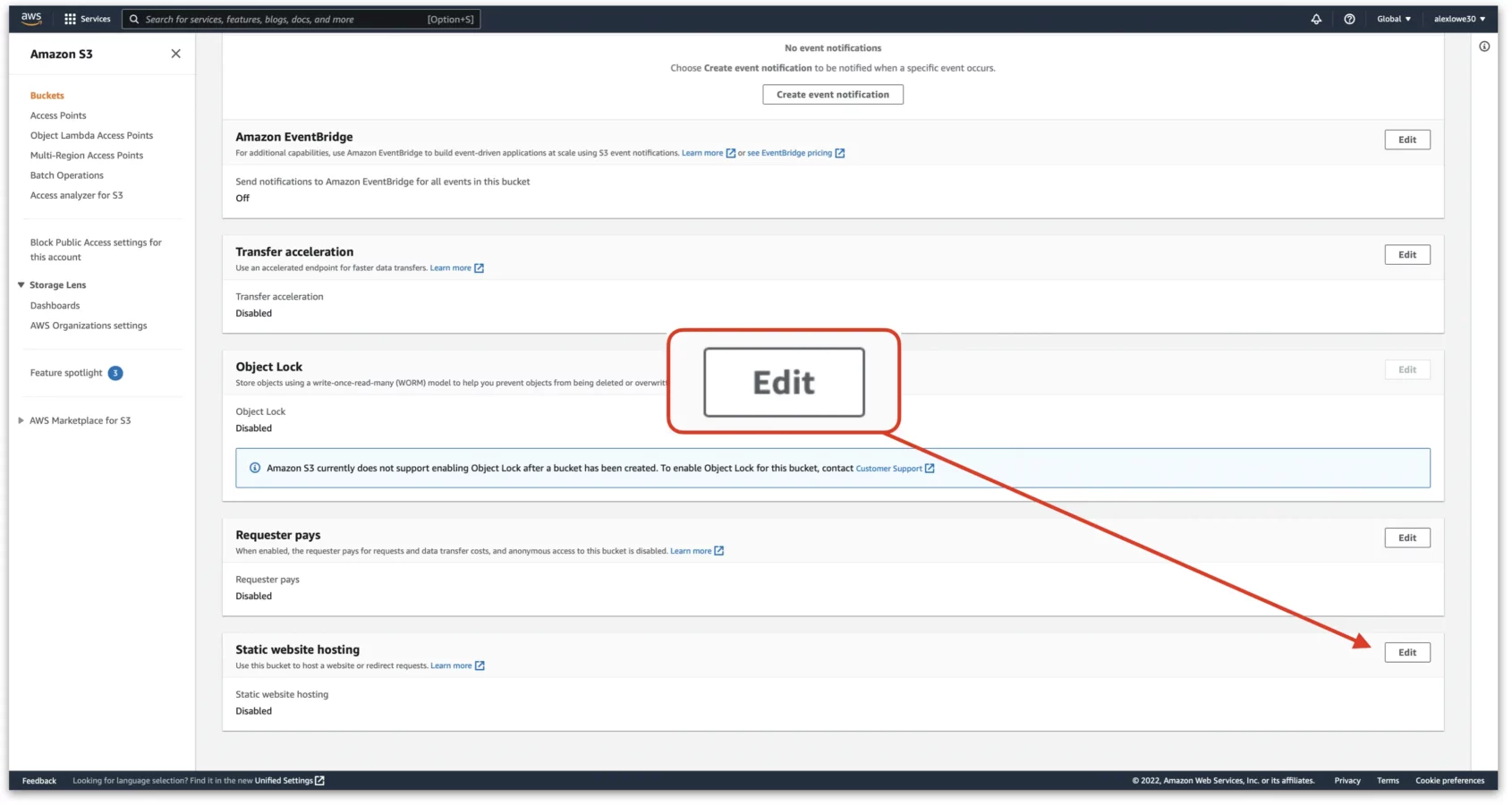Collapse the Storage Lens section

pyautogui.click(x=21, y=285)
